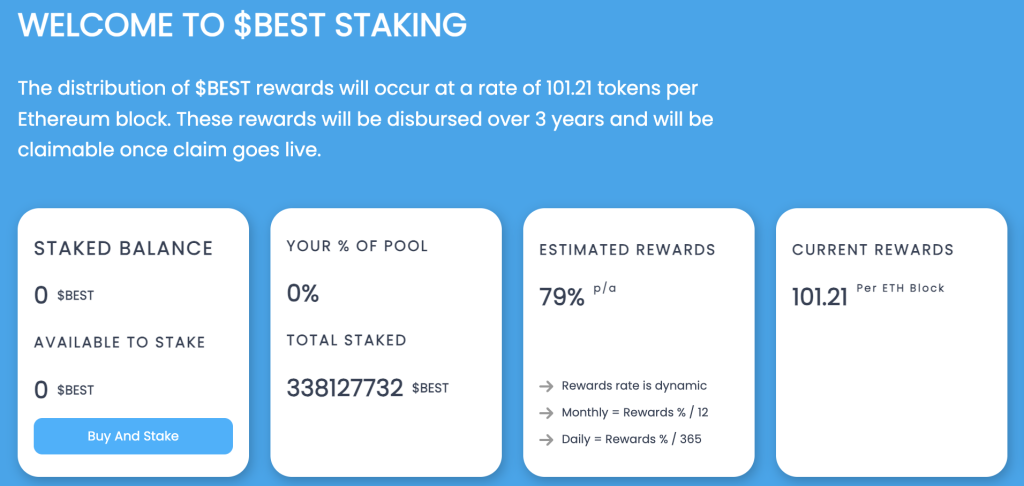1024x486 pixels.
Task: Click the 0% pool share value
Action: click(302, 293)
